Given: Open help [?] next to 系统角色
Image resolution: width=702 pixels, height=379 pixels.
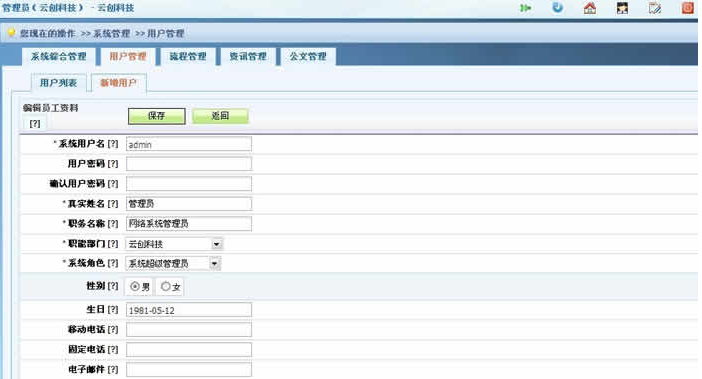Looking at the screenshot, I should 113,263.
